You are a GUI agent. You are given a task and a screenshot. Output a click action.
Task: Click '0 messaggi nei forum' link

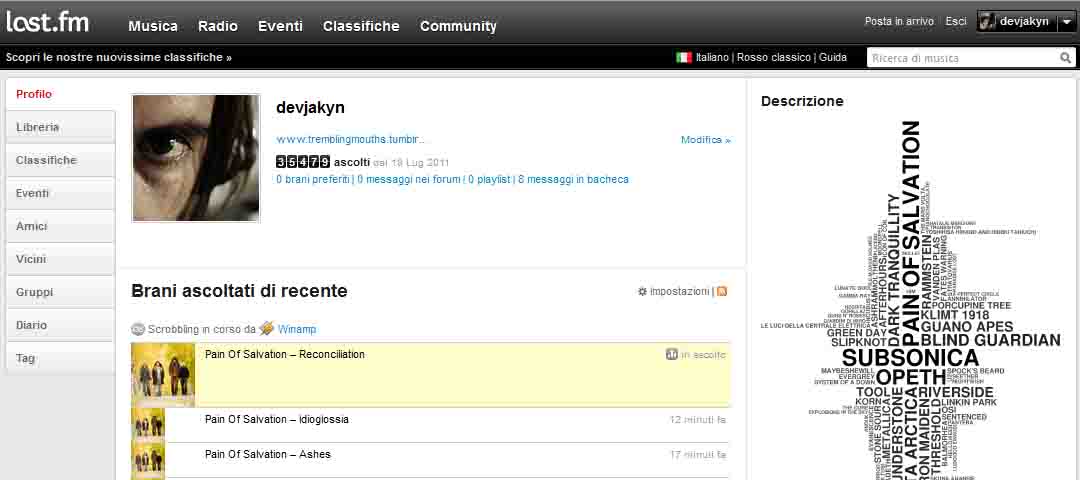click(409, 180)
